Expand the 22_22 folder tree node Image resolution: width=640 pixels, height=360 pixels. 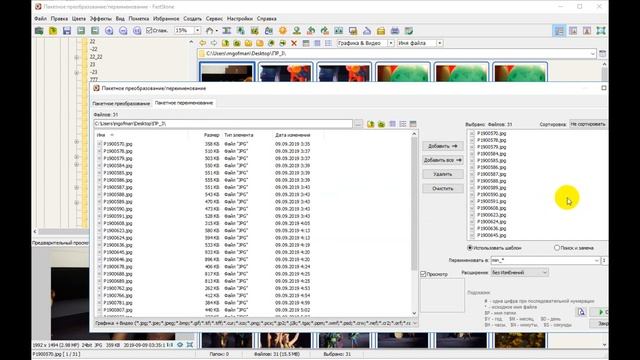point(77,57)
